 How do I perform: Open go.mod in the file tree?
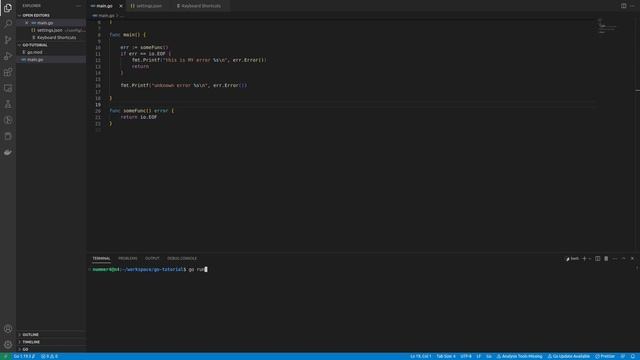point(51,52)
